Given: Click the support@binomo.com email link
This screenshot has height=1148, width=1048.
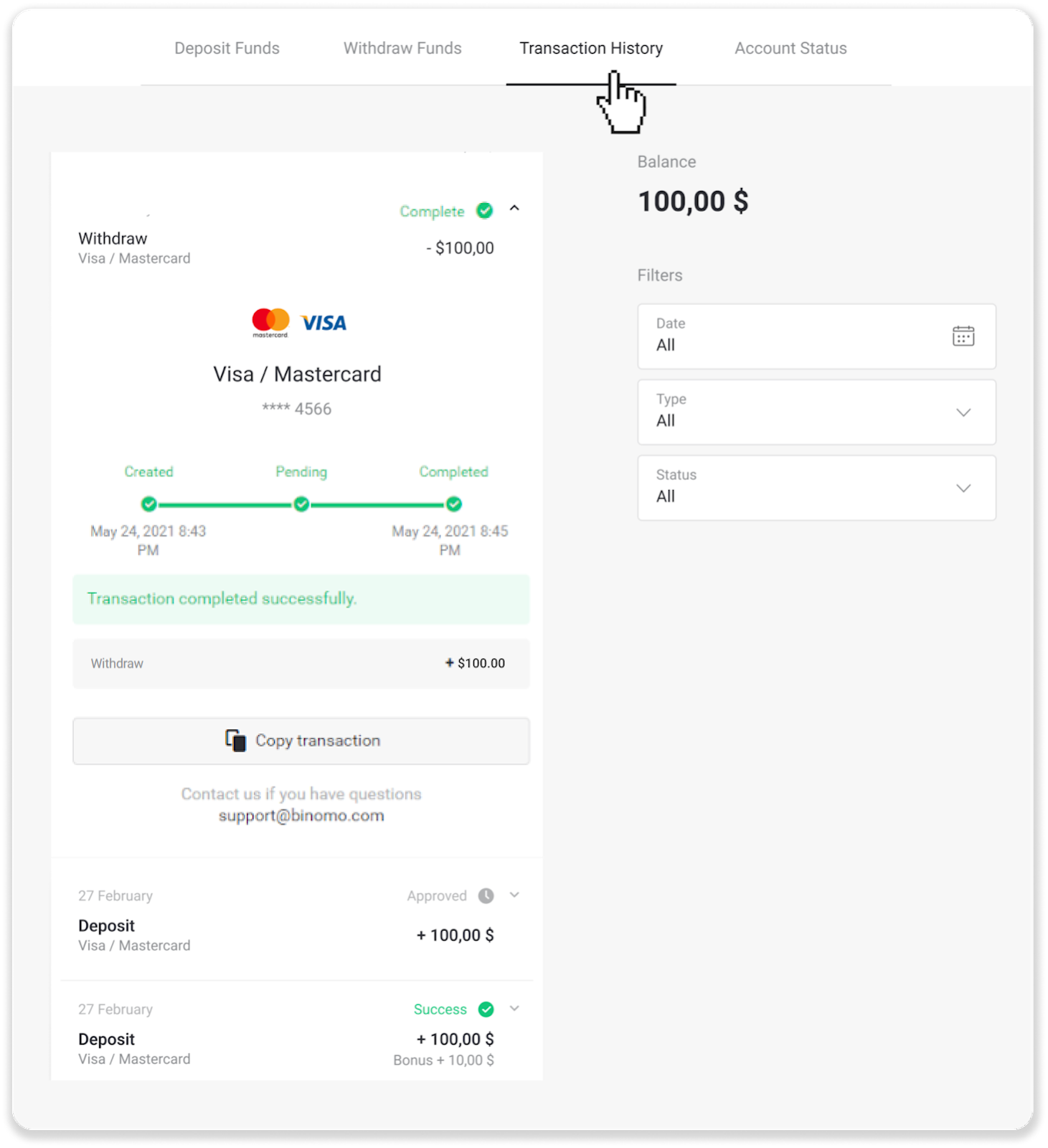Looking at the screenshot, I should click(x=301, y=816).
